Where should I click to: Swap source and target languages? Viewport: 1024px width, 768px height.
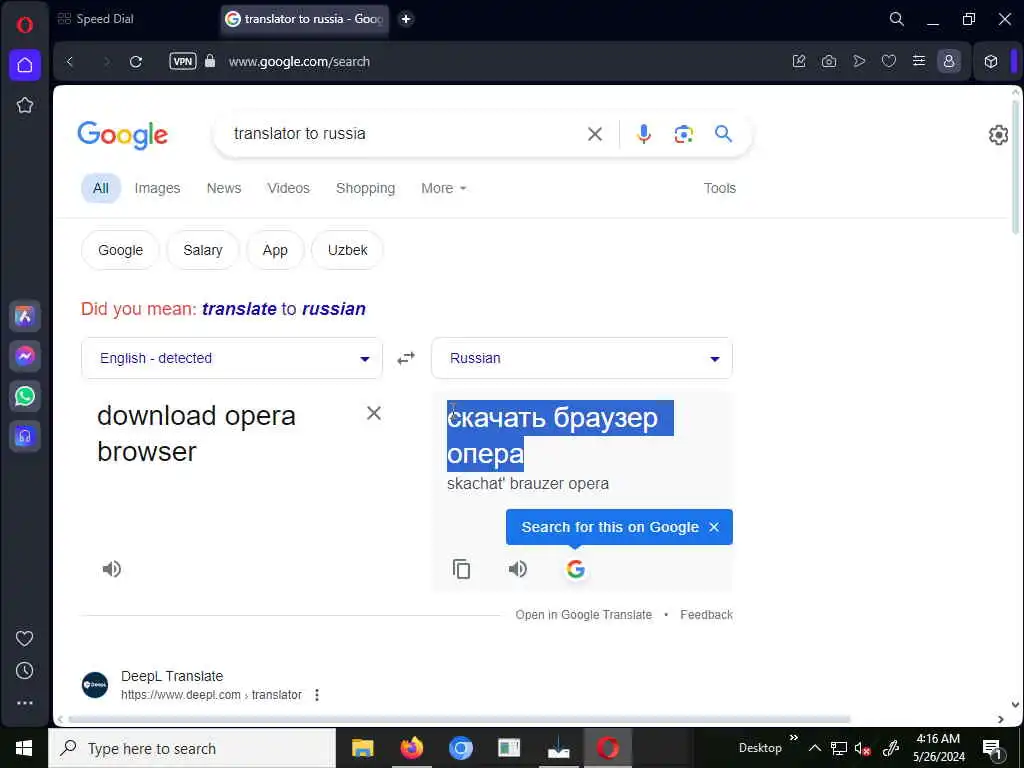tap(406, 358)
